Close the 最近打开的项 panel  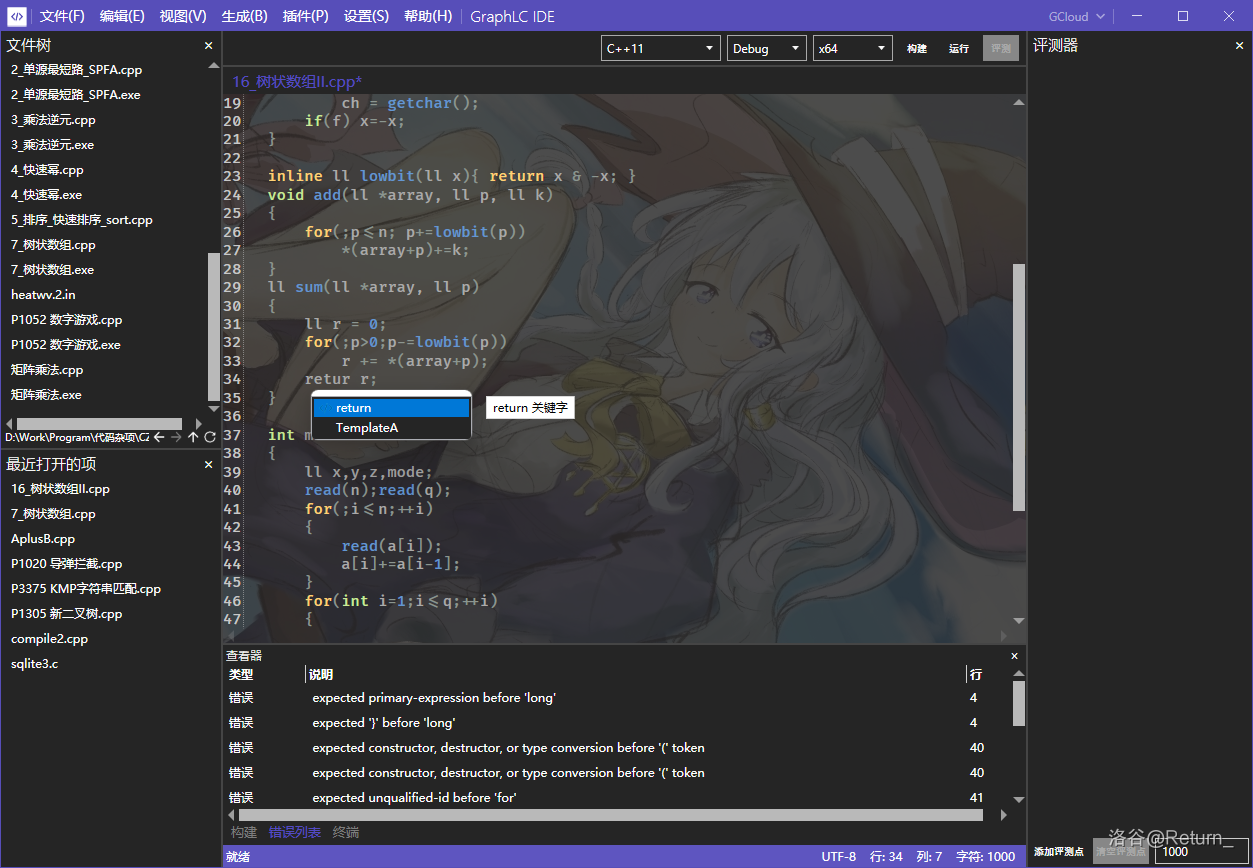(209, 465)
